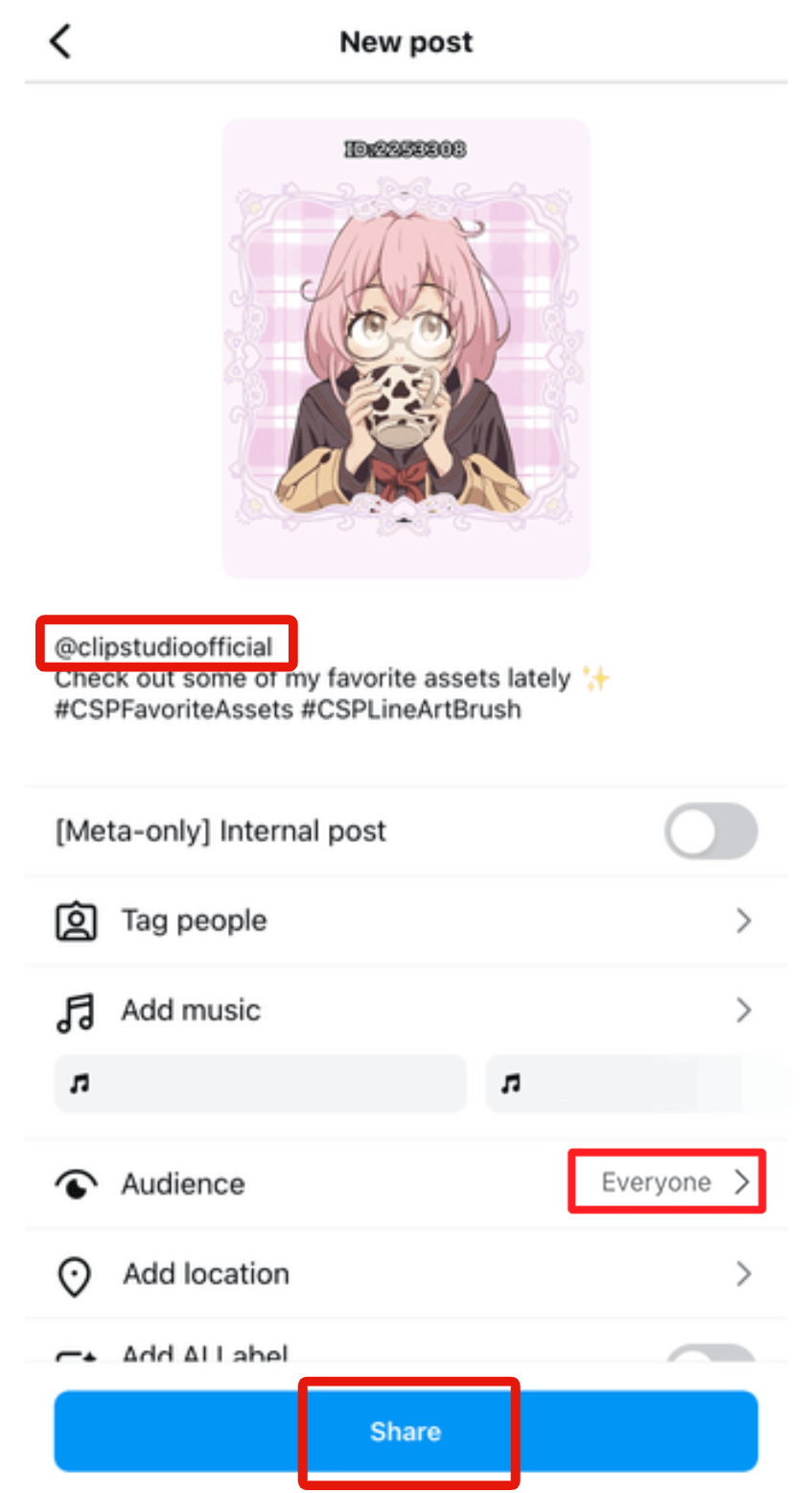Click the Add music note icon

click(76, 1012)
